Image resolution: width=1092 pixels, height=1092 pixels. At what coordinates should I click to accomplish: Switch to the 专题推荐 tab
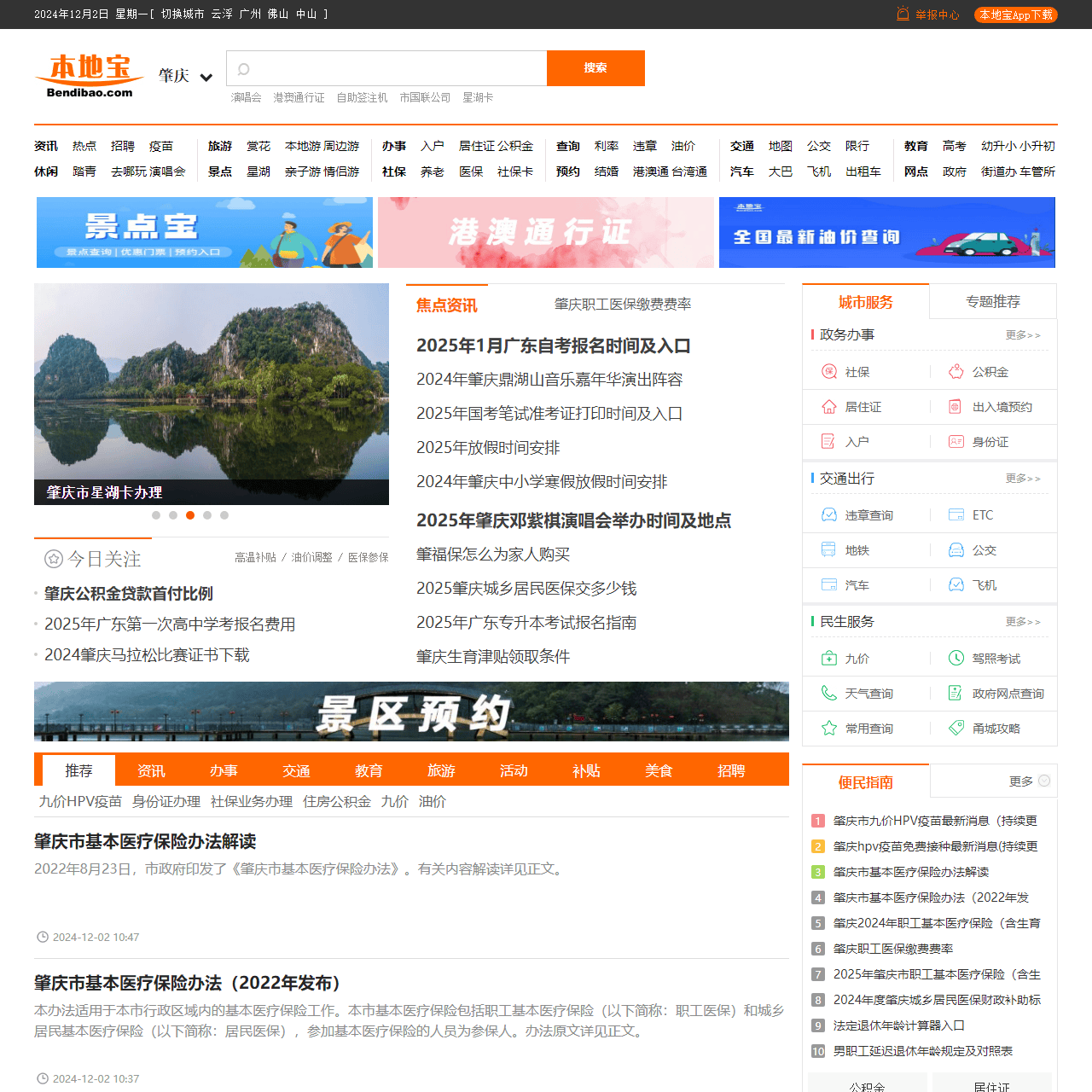click(x=993, y=301)
